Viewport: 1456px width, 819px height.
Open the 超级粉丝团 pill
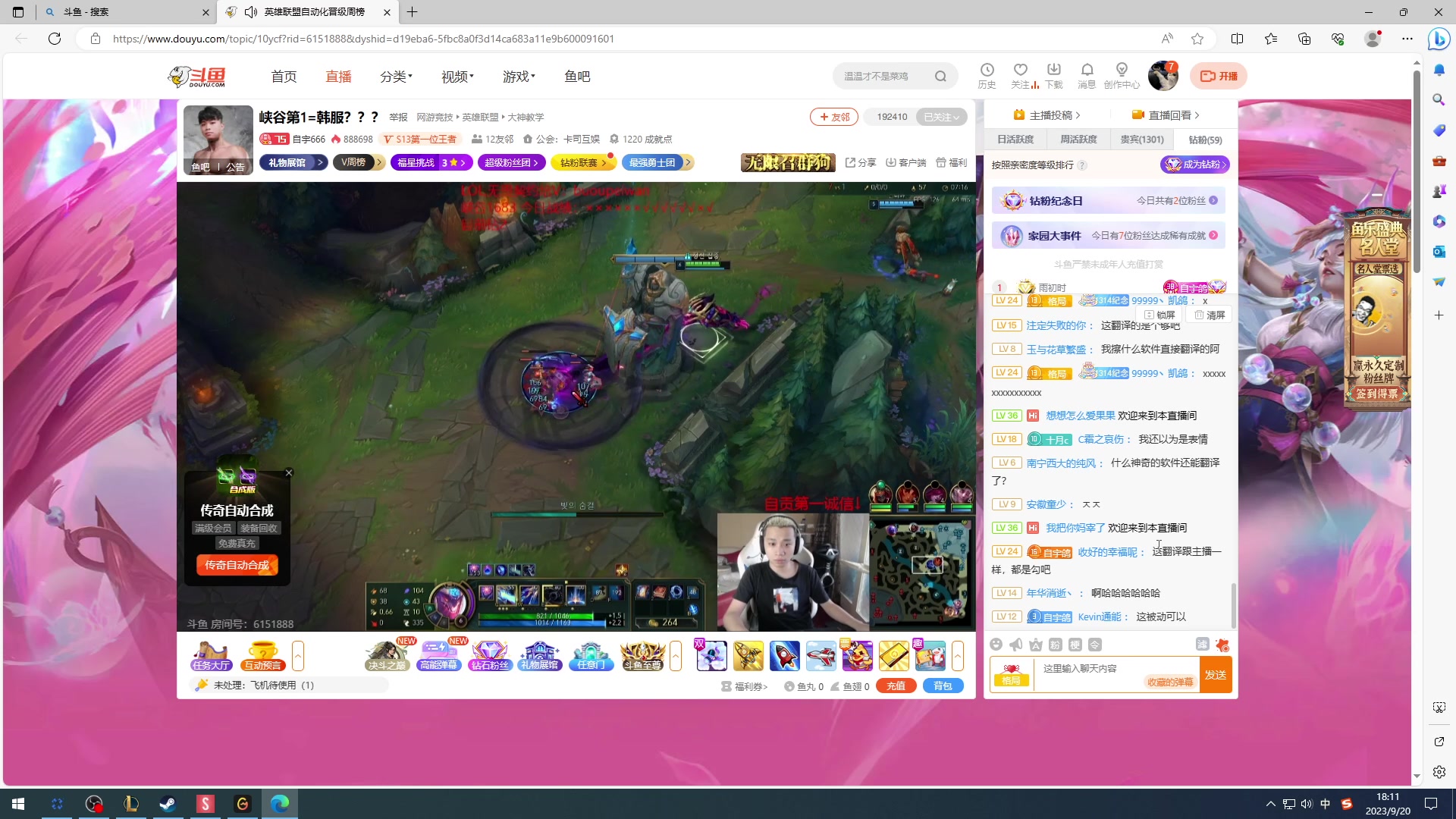511,162
